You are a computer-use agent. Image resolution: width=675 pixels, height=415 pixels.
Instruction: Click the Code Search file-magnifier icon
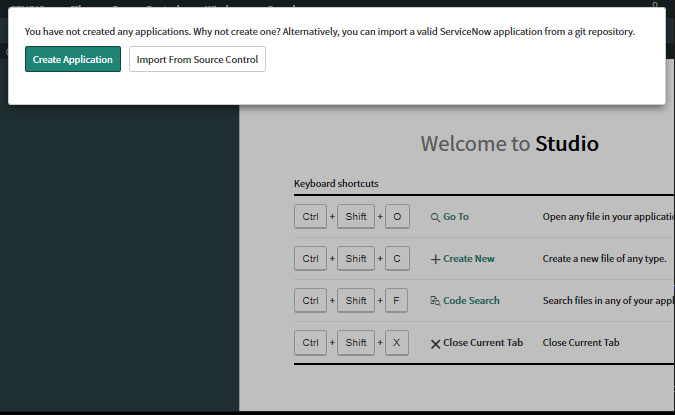(x=435, y=301)
